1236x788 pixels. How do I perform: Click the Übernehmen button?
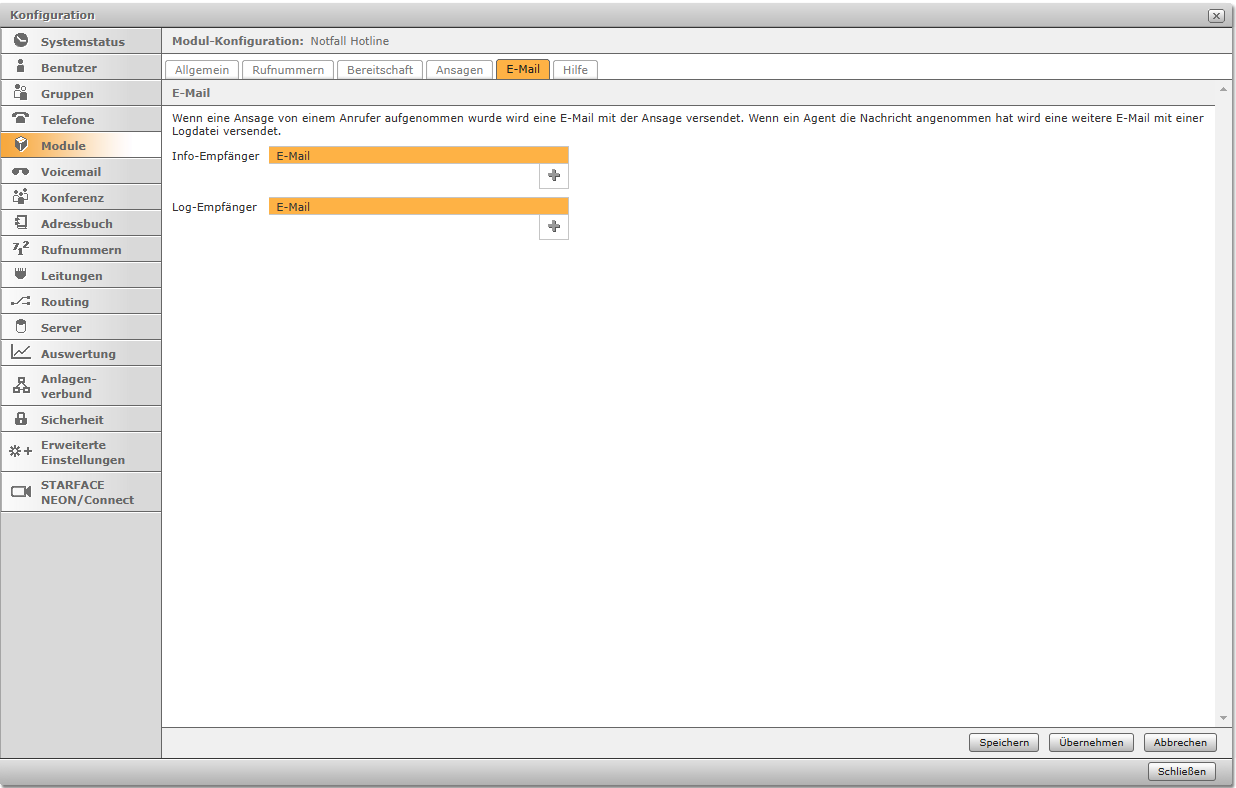point(1091,743)
